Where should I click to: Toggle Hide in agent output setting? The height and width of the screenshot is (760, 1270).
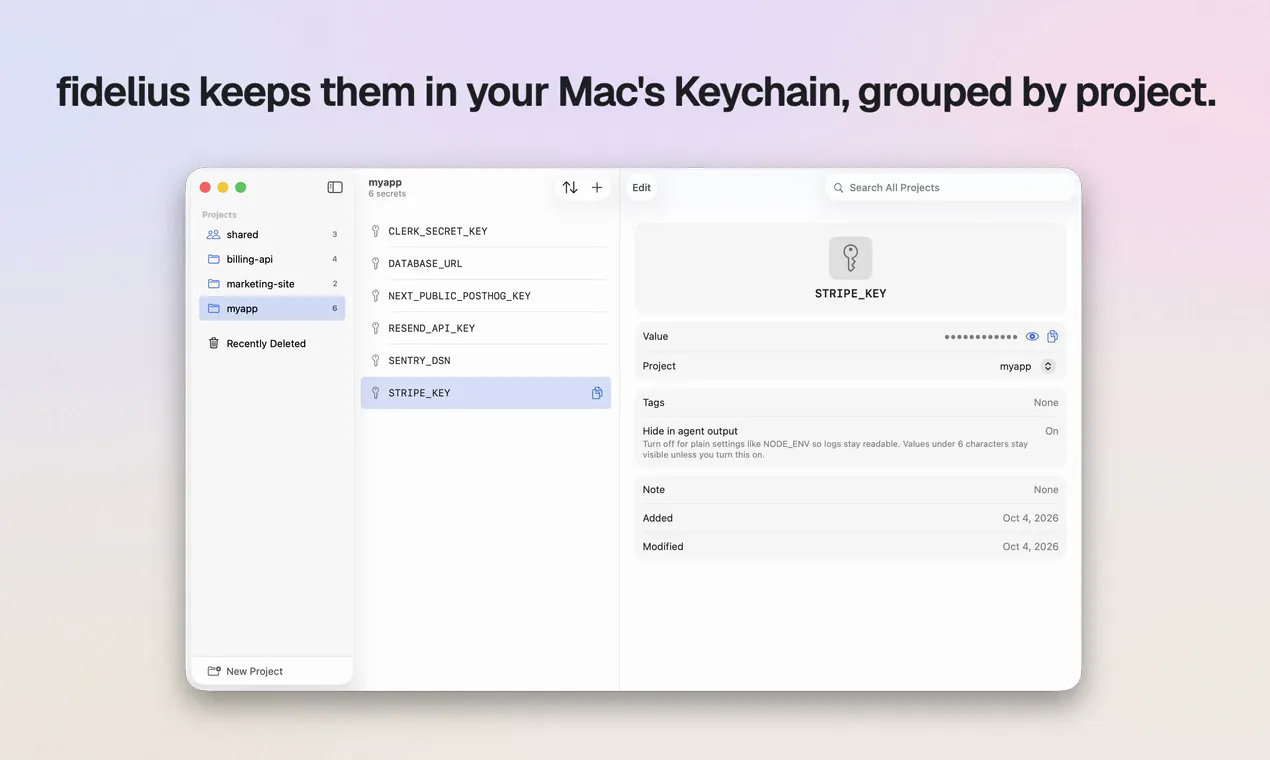tap(1052, 431)
